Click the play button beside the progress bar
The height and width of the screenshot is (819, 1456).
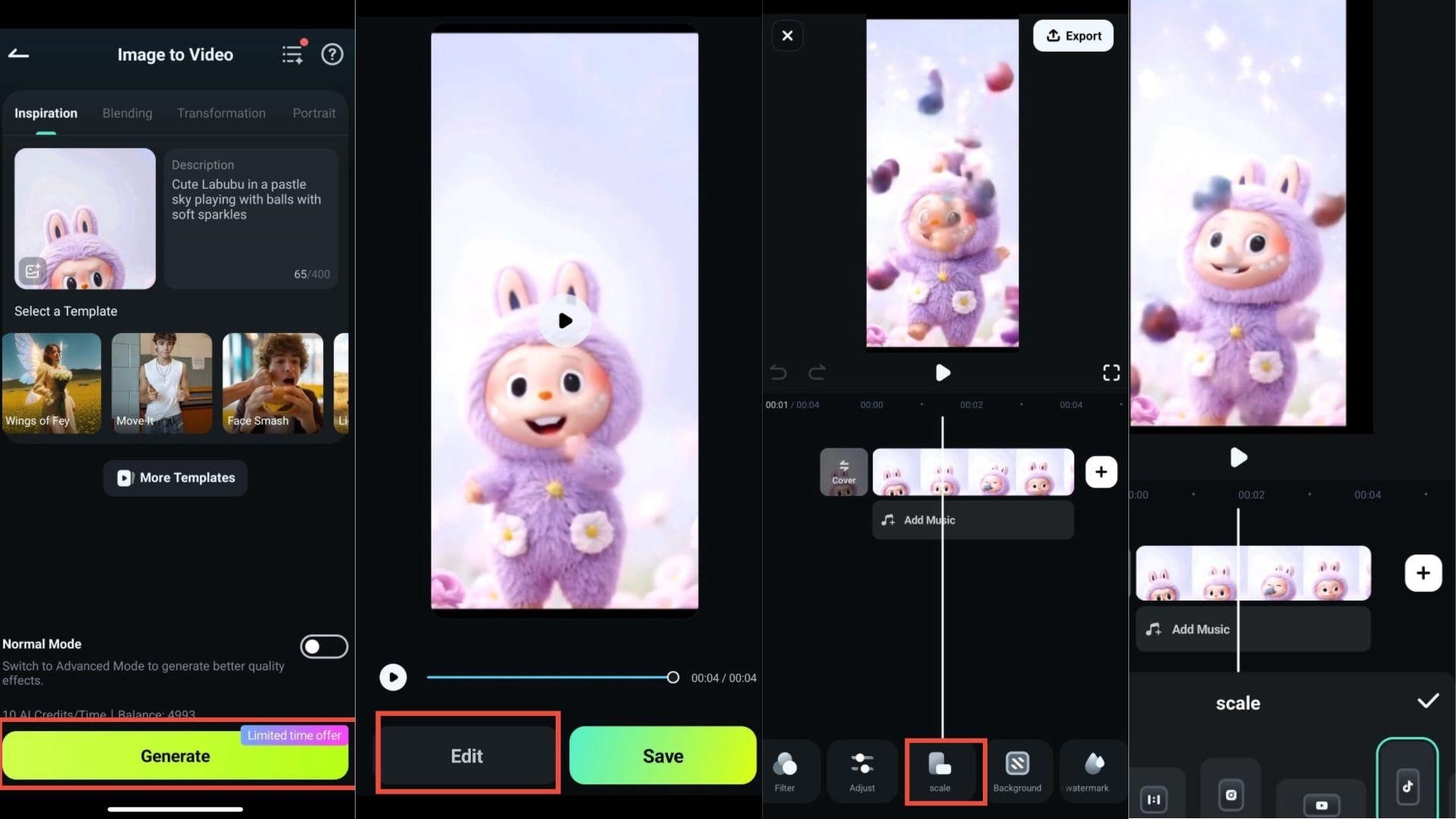pyautogui.click(x=393, y=677)
